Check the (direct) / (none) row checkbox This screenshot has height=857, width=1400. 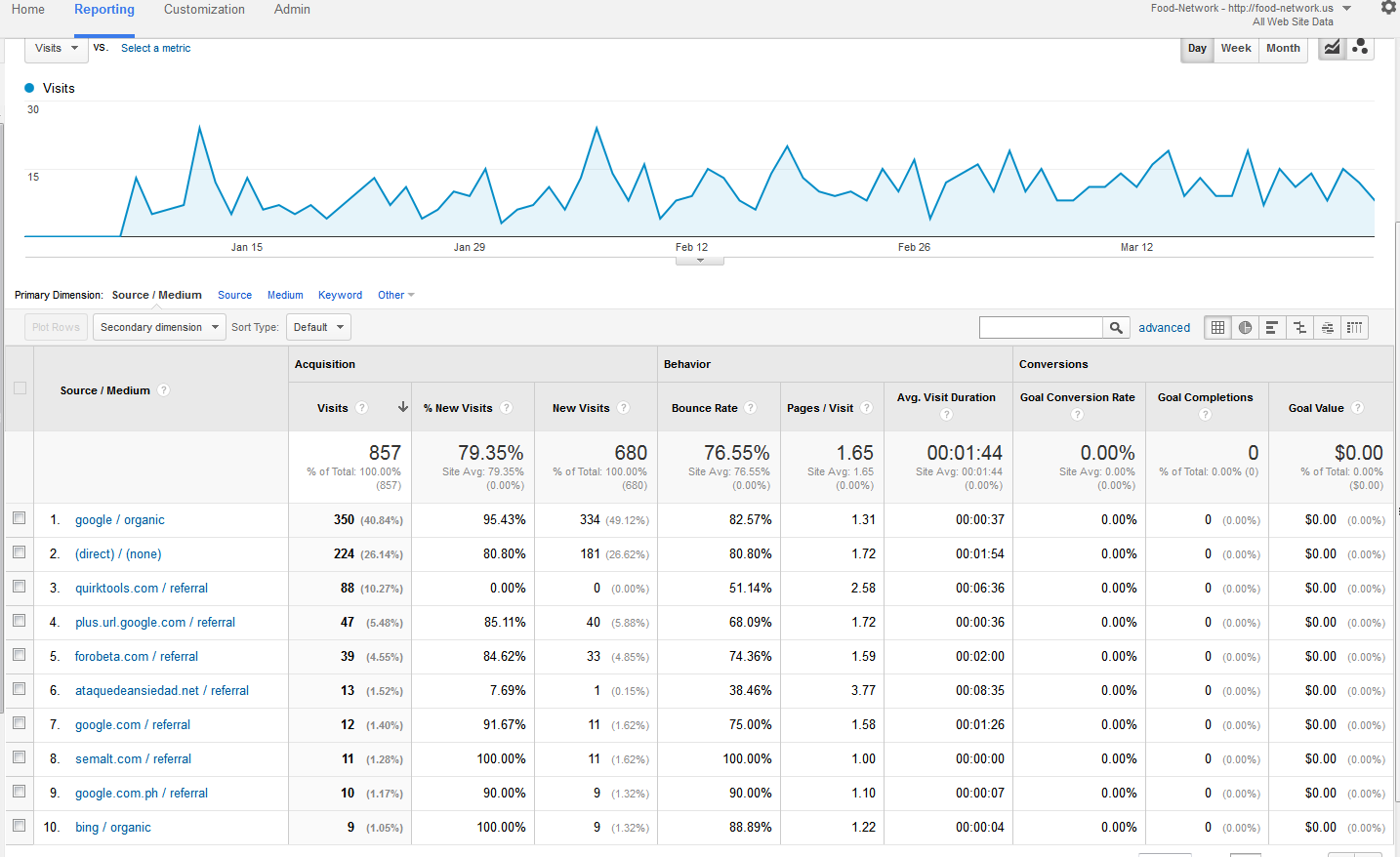20,552
